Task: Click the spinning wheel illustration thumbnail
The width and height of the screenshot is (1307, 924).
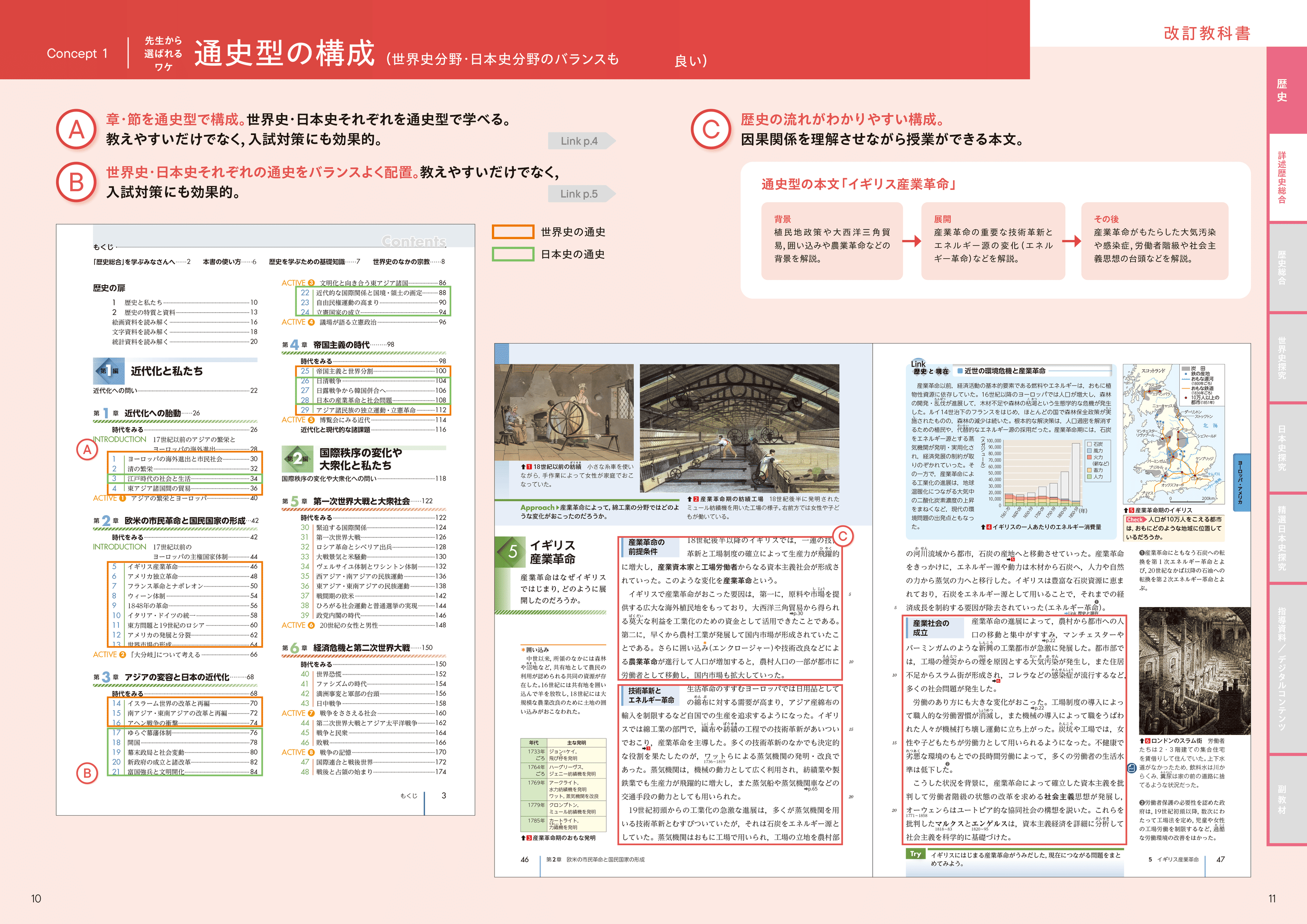Action: coord(564,412)
